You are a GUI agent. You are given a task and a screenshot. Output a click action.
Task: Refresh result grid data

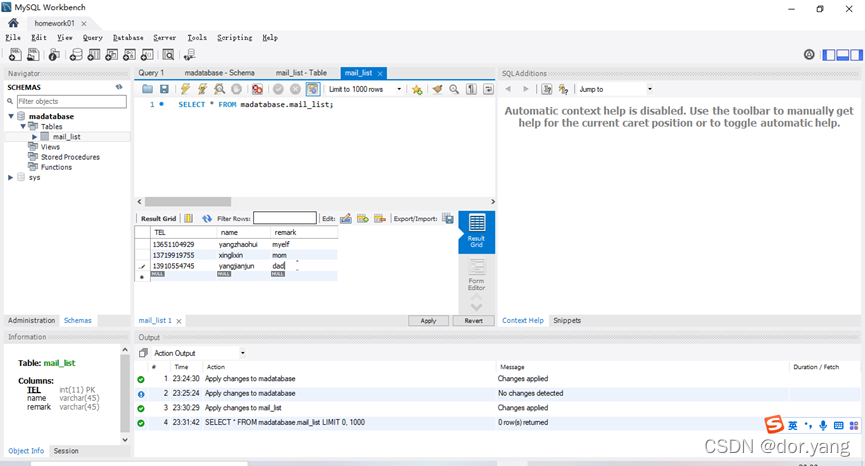pyautogui.click(x=207, y=218)
